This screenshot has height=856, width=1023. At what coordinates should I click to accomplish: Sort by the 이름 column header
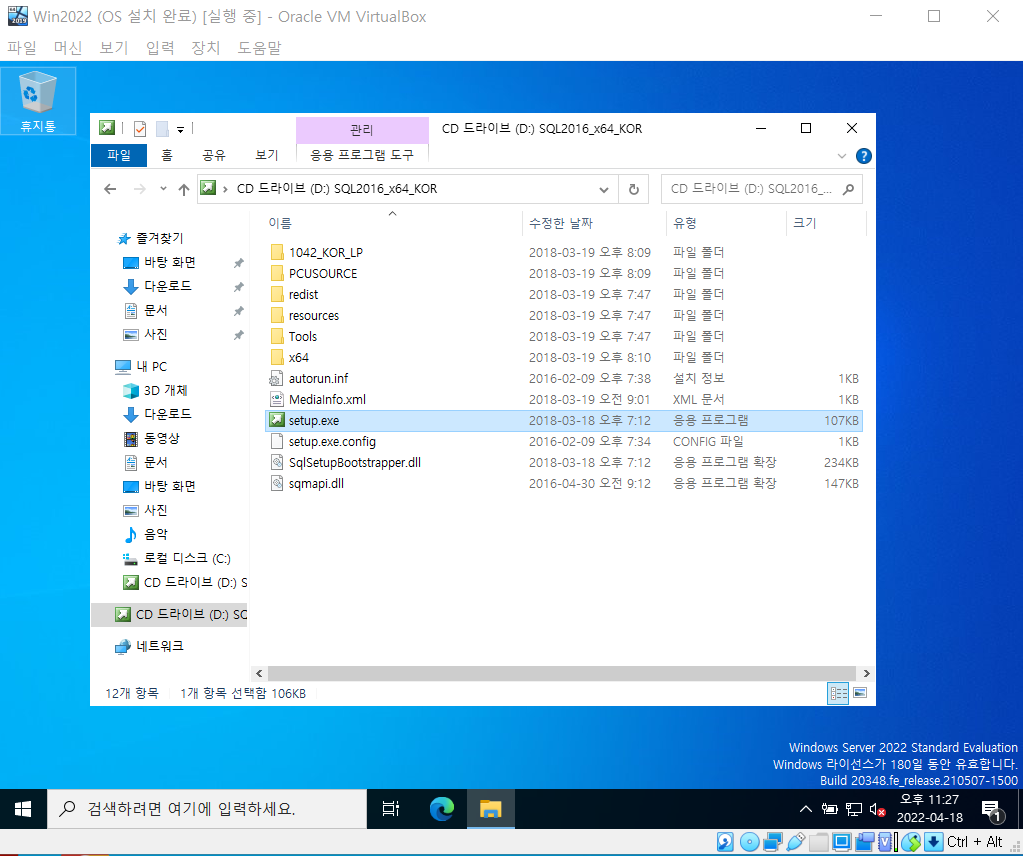pos(391,223)
